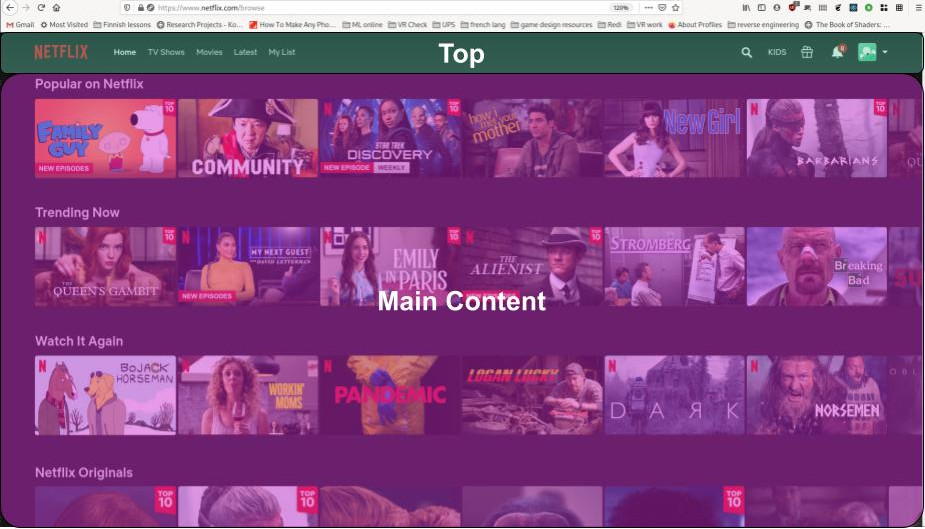Viewport: 925px width, 529px height.
Task: Open the Dark title card
Action: pos(674,395)
